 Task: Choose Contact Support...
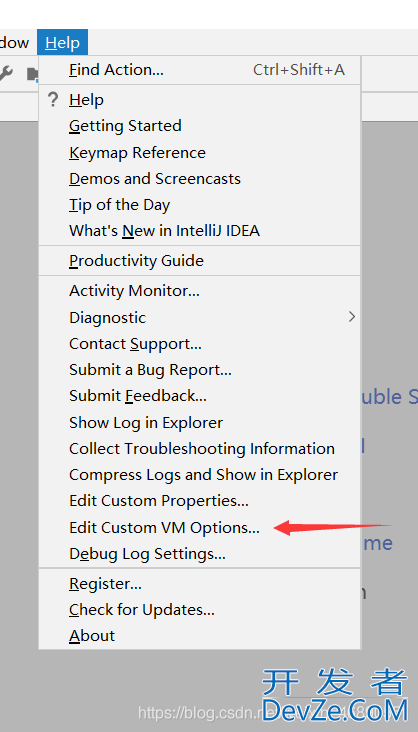point(199,344)
